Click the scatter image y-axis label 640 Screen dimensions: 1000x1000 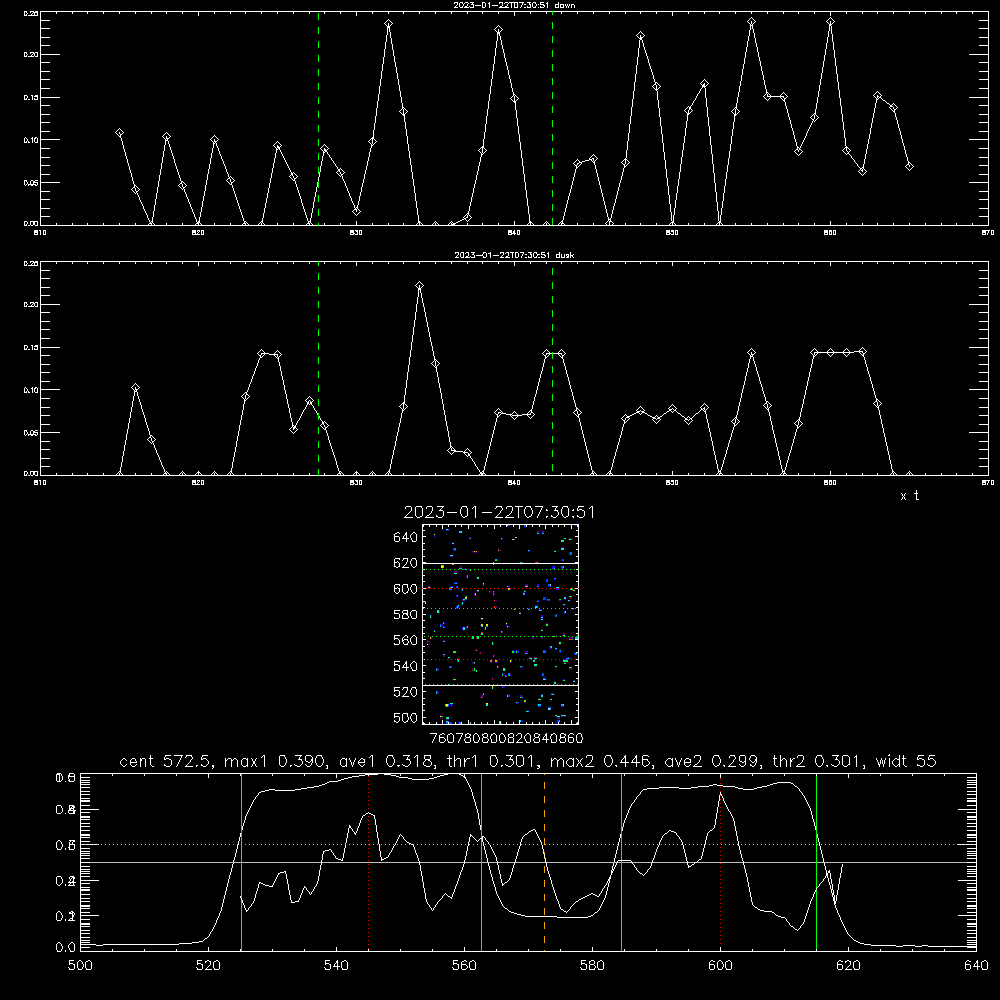(x=406, y=538)
